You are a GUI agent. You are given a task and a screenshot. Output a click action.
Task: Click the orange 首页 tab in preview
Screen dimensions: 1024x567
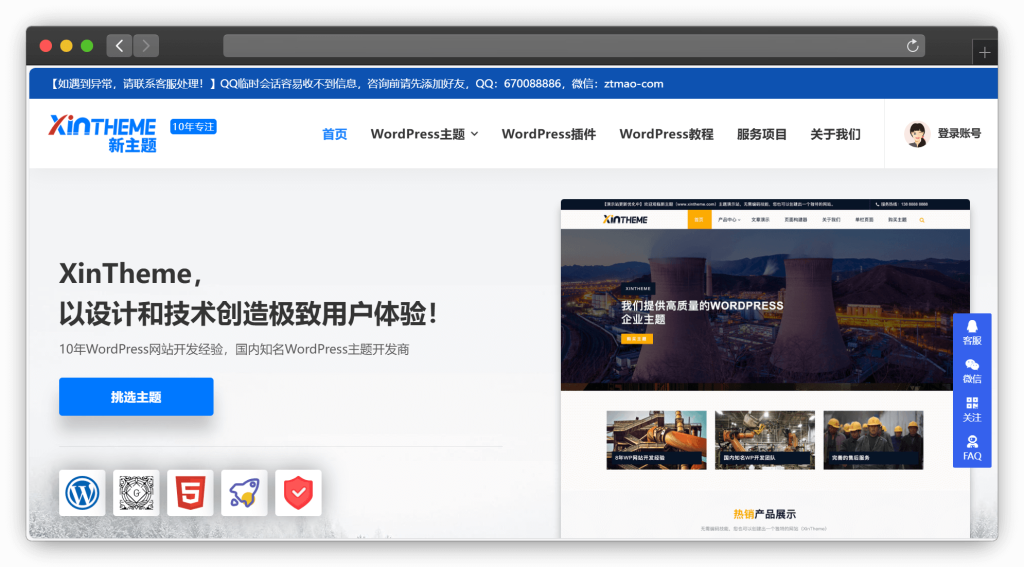pos(699,219)
